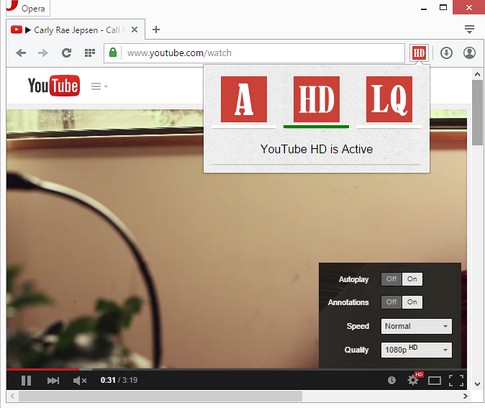This screenshot has width=485, height=408.
Task: Unmute the video sound
Action: (80, 380)
